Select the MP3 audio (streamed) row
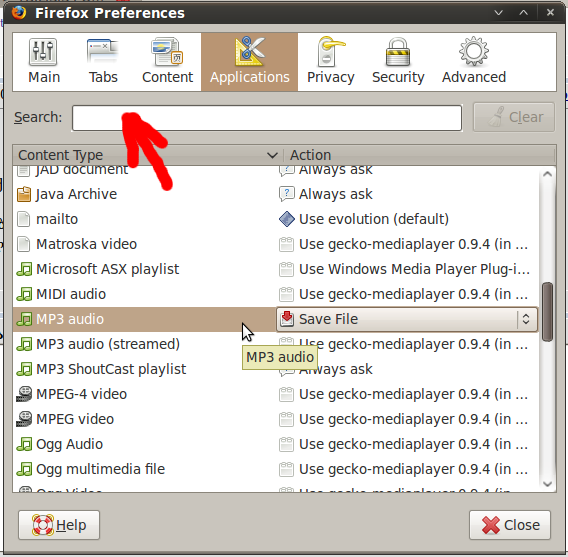 click(276, 344)
